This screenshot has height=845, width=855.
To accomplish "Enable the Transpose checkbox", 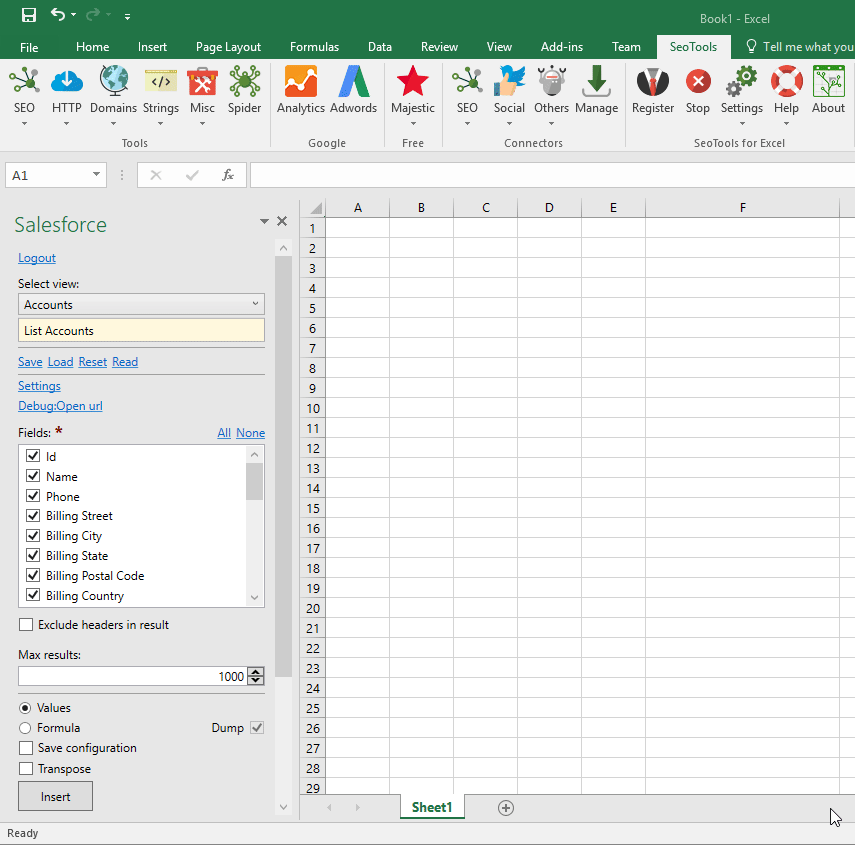I will click(26, 769).
